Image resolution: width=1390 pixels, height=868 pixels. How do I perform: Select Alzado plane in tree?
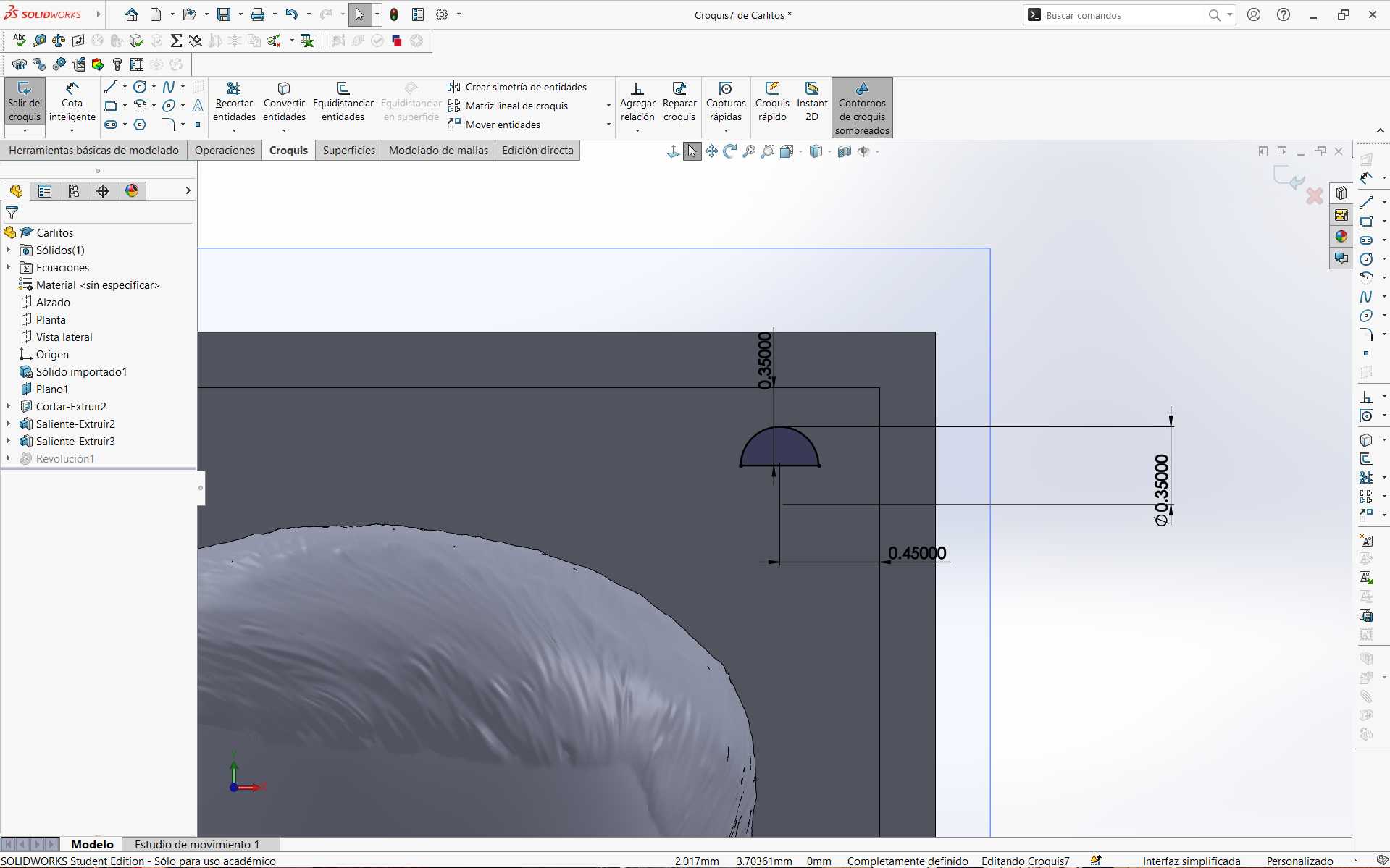(53, 302)
